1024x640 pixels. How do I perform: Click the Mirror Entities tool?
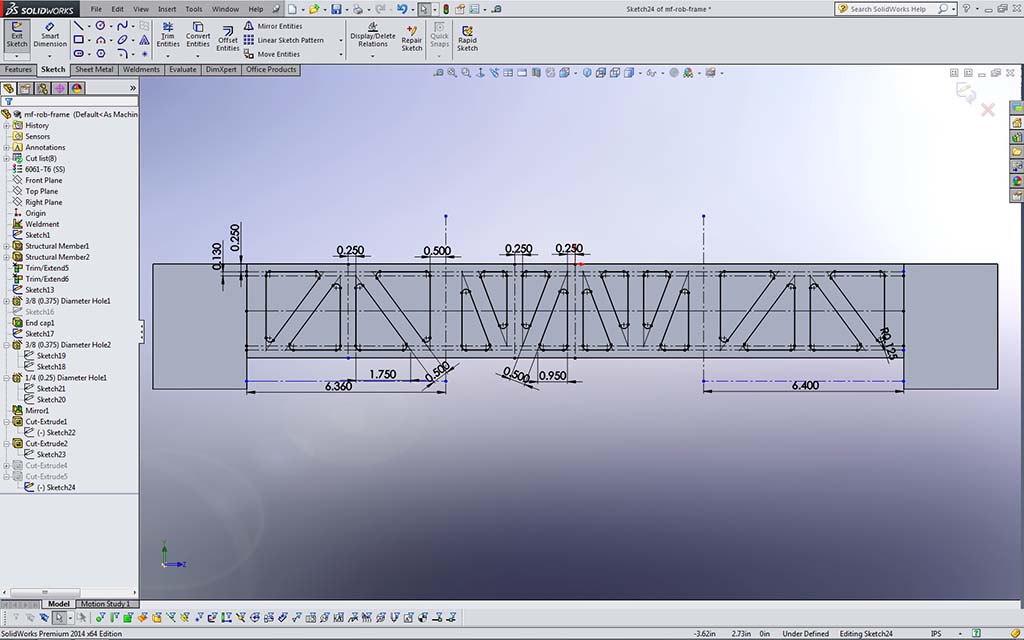click(279, 26)
